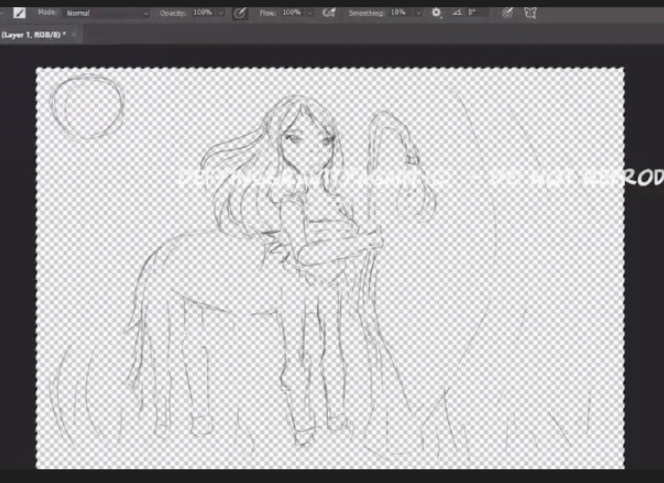The image size is (664, 483).
Task: Toggle pressure for opacity button
Action: click(x=240, y=13)
